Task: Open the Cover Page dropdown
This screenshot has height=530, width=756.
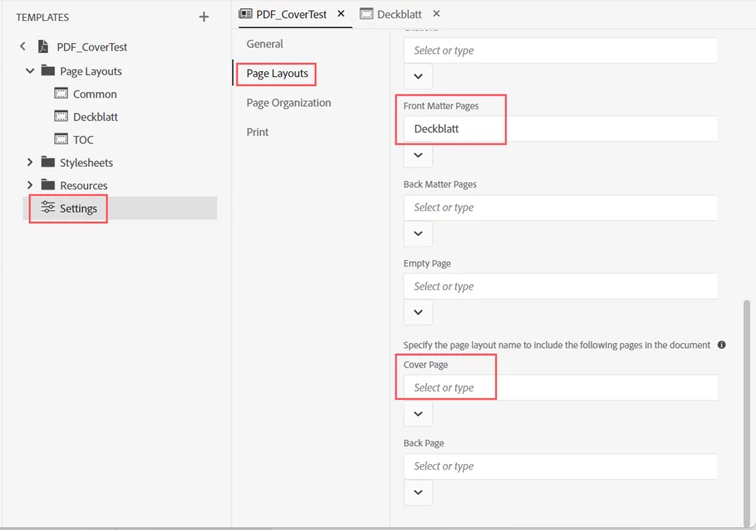Action: [418, 414]
